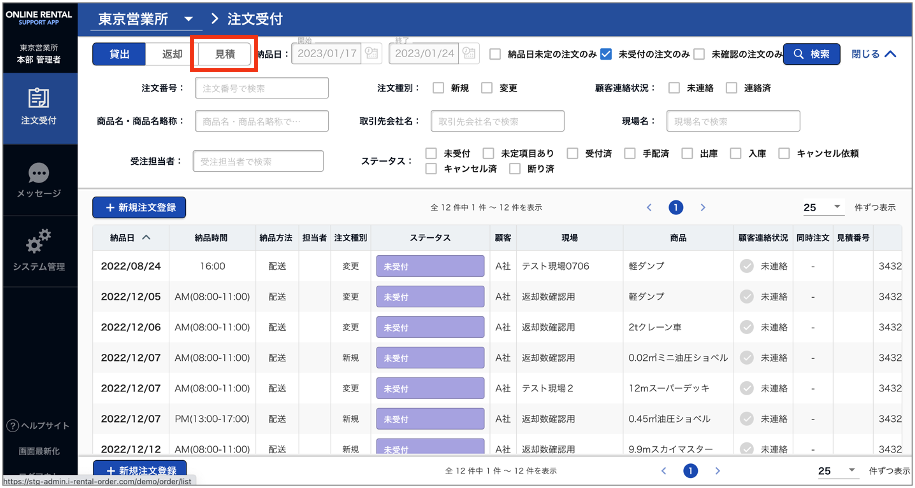Open the 注文受付 sidebar icon
Screen dimensions: 915x488
(39, 99)
